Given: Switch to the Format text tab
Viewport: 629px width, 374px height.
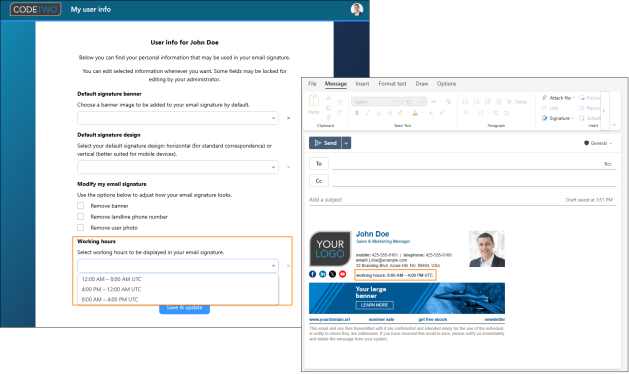Looking at the screenshot, I should (x=392, y=83).
